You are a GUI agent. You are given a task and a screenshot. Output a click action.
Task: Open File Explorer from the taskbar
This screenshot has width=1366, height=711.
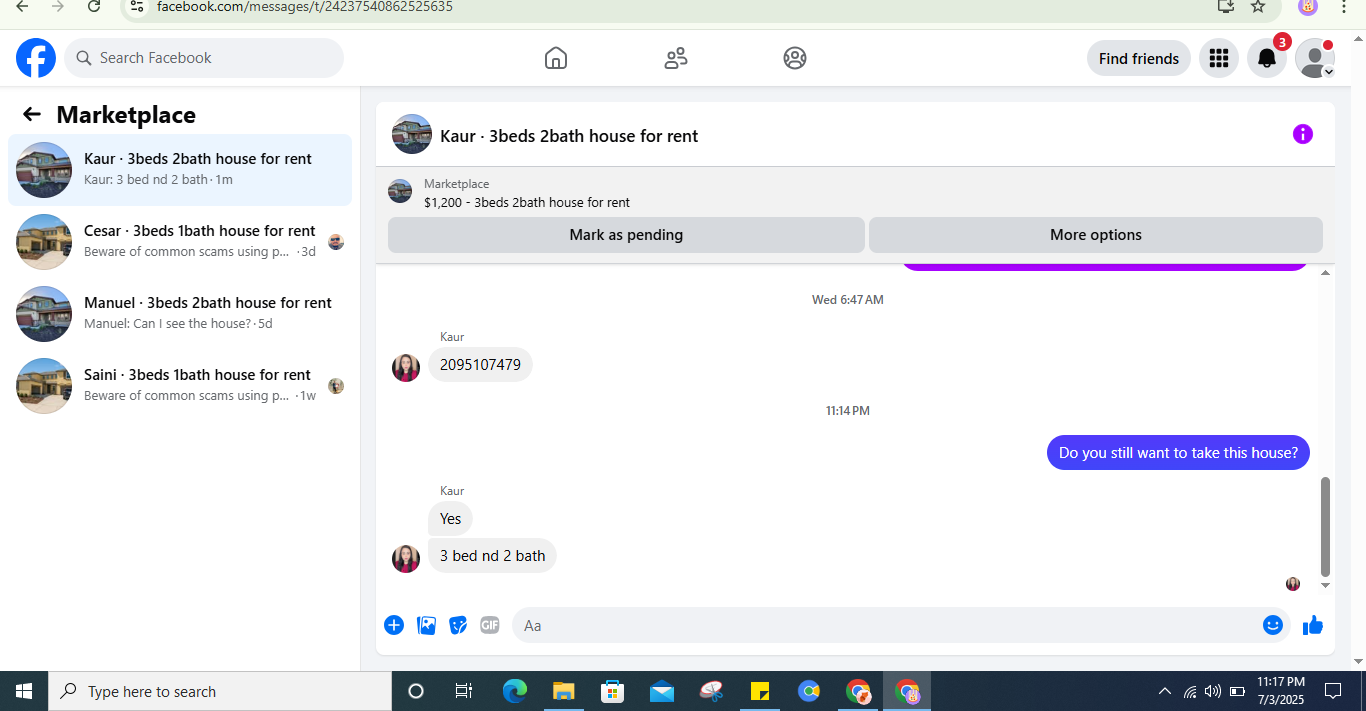click(563, 691)
